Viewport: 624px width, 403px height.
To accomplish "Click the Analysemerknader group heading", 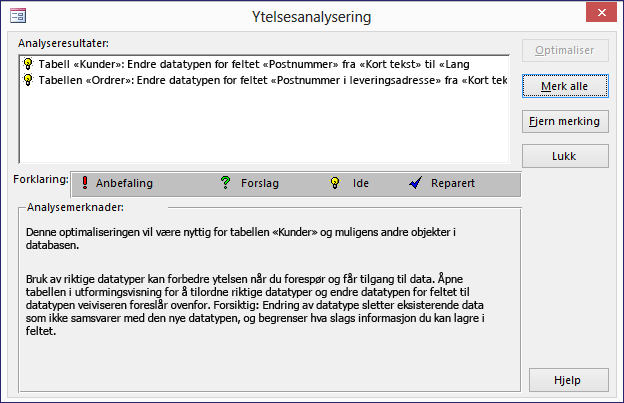I will pos(75,207).
